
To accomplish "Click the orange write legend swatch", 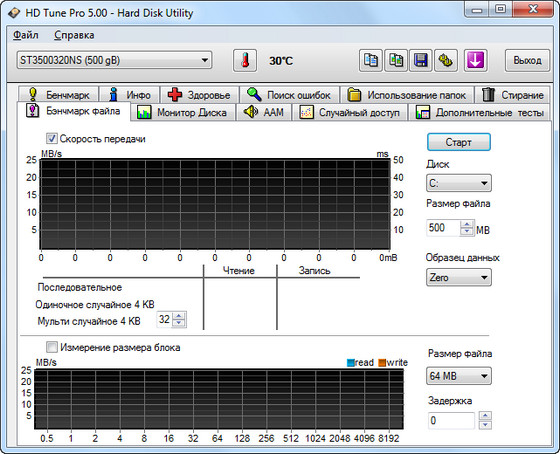I will [382, 363].
